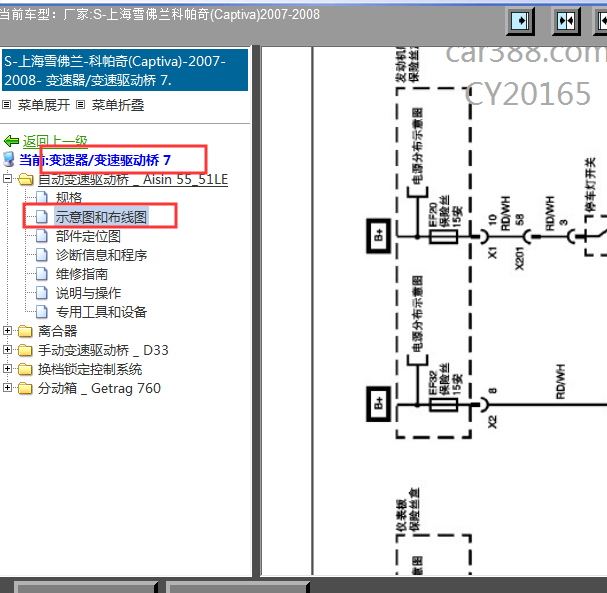Open 诊断信息和程序 document

(x=101, y=255)
